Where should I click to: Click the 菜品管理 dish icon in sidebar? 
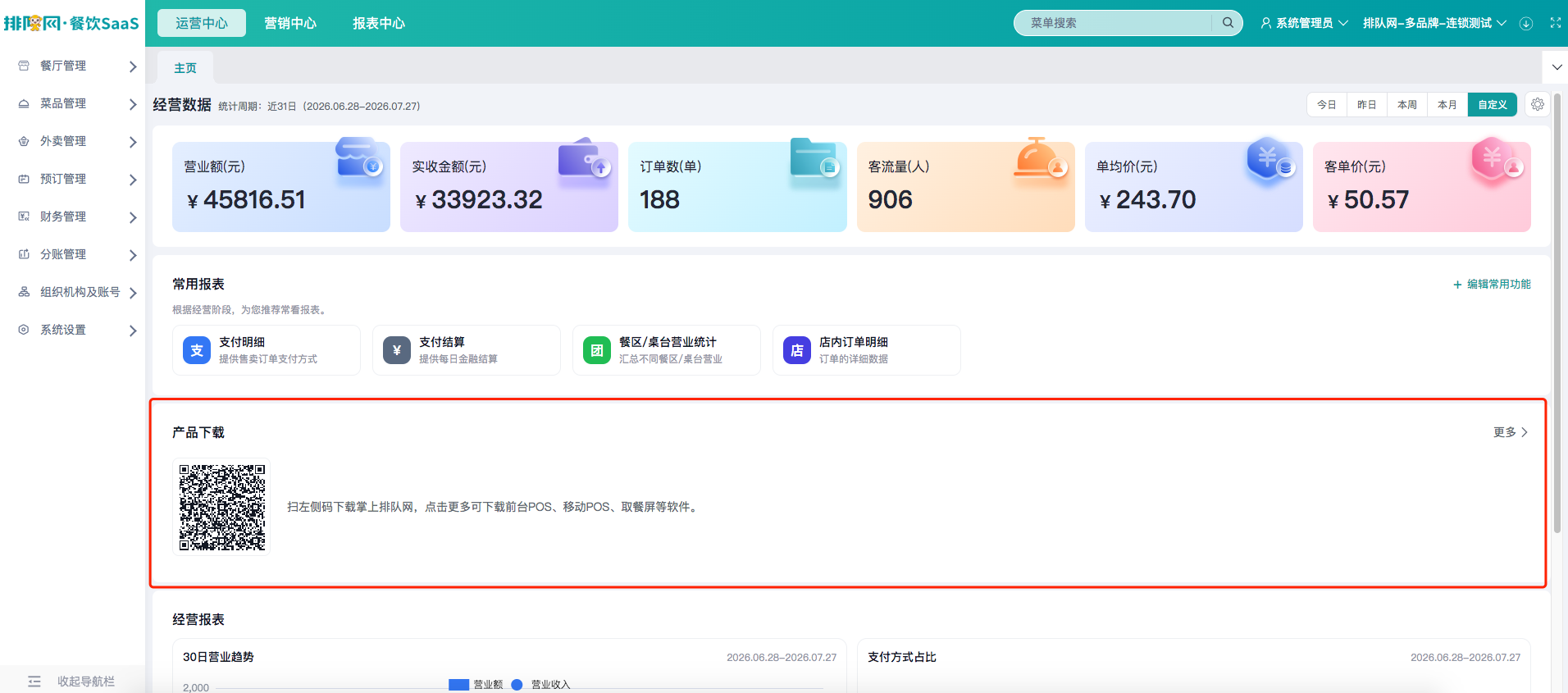coord(24,103)
